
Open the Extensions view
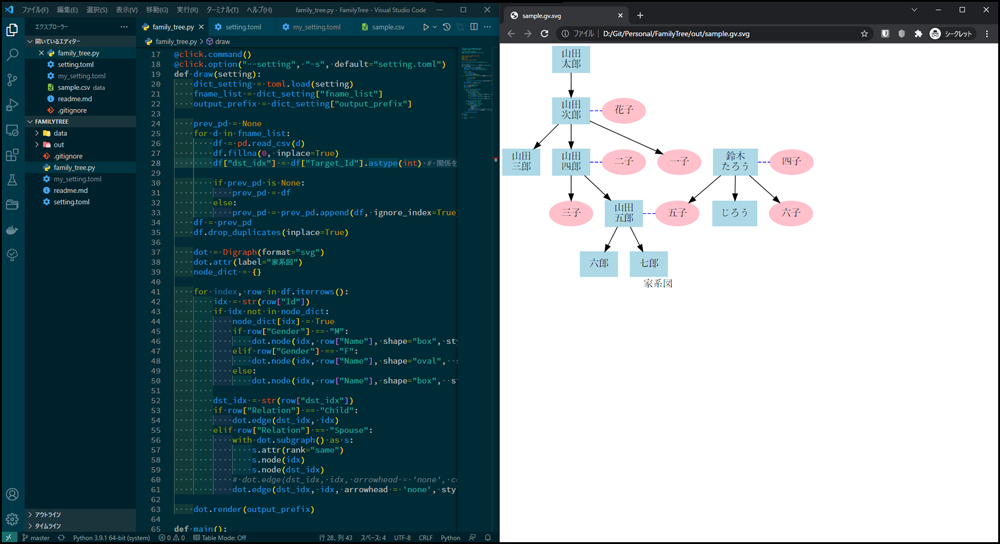(12, 155)
